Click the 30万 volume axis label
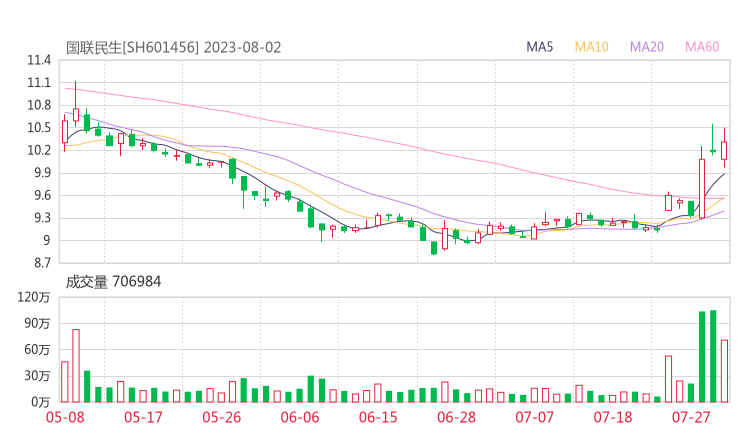Screen dimensions: 740x440 click(x=37, y=376)
